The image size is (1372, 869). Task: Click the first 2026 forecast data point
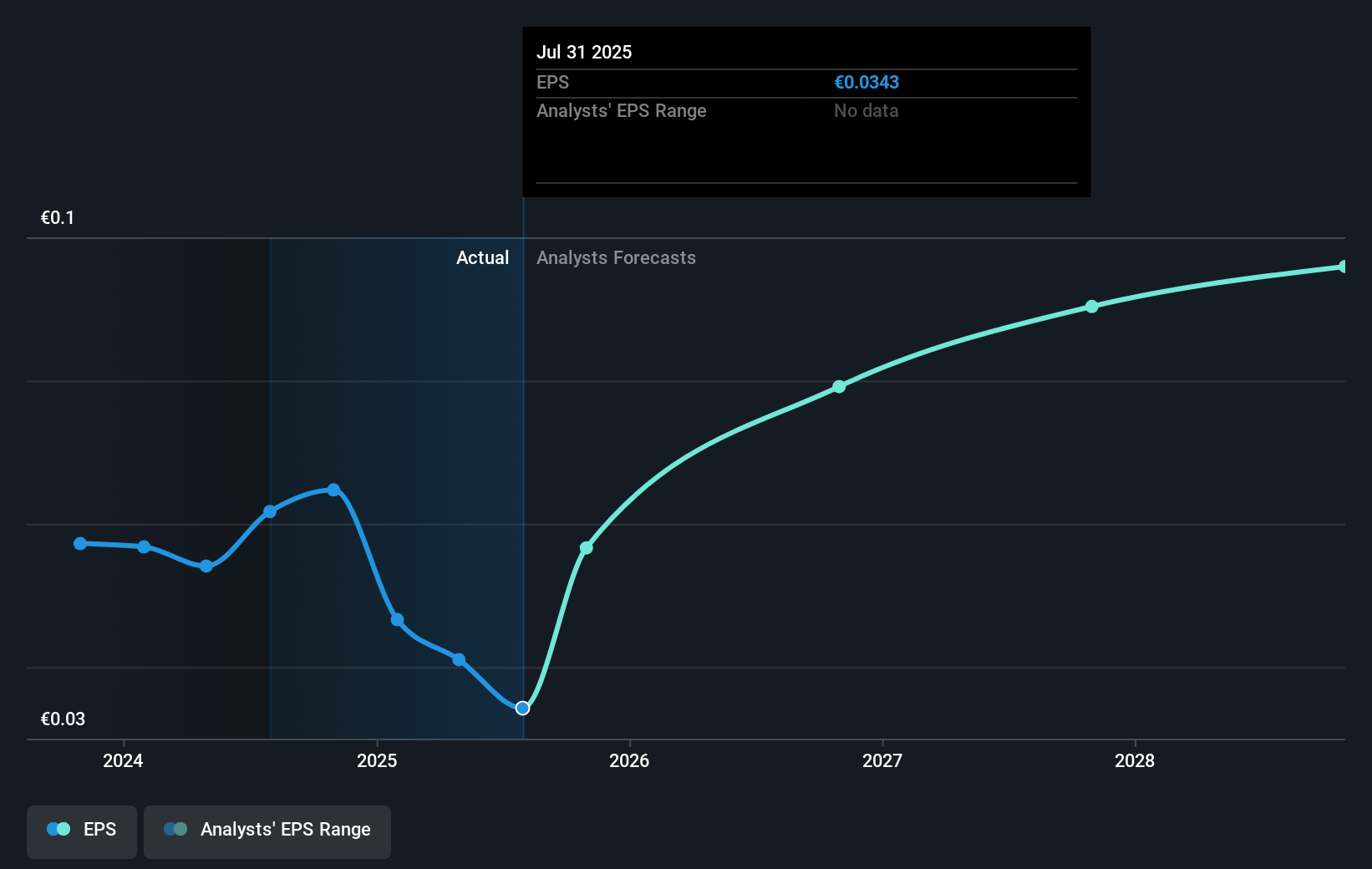(586, 548)
